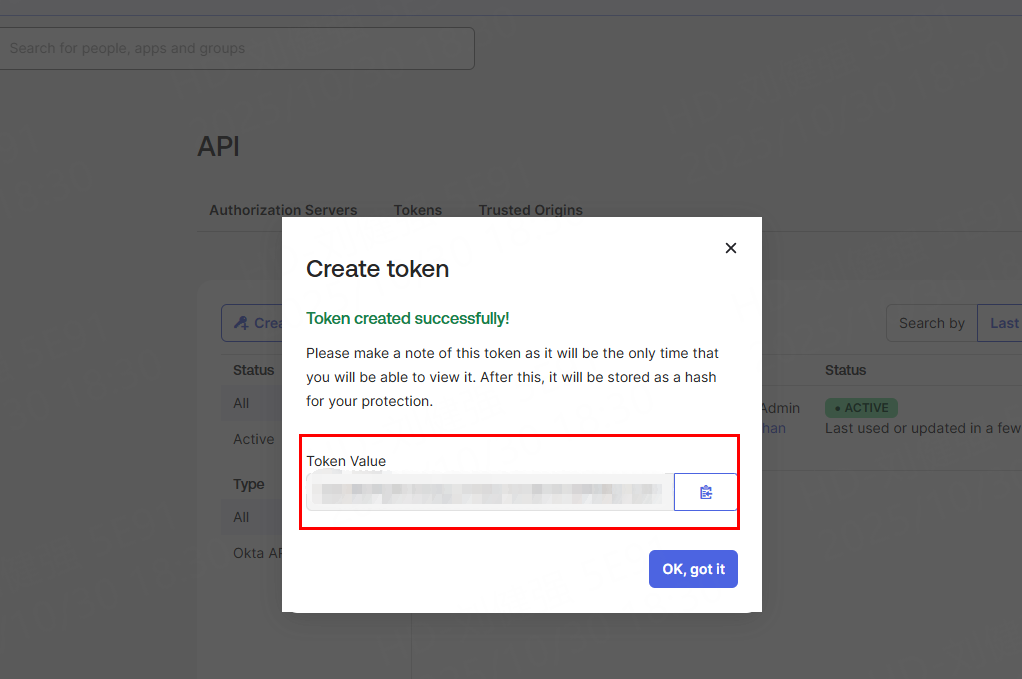Image resolution: width=1022 pixels, height=679 pixels.
Task: Filter by All under Status
Action: [241, 403]
